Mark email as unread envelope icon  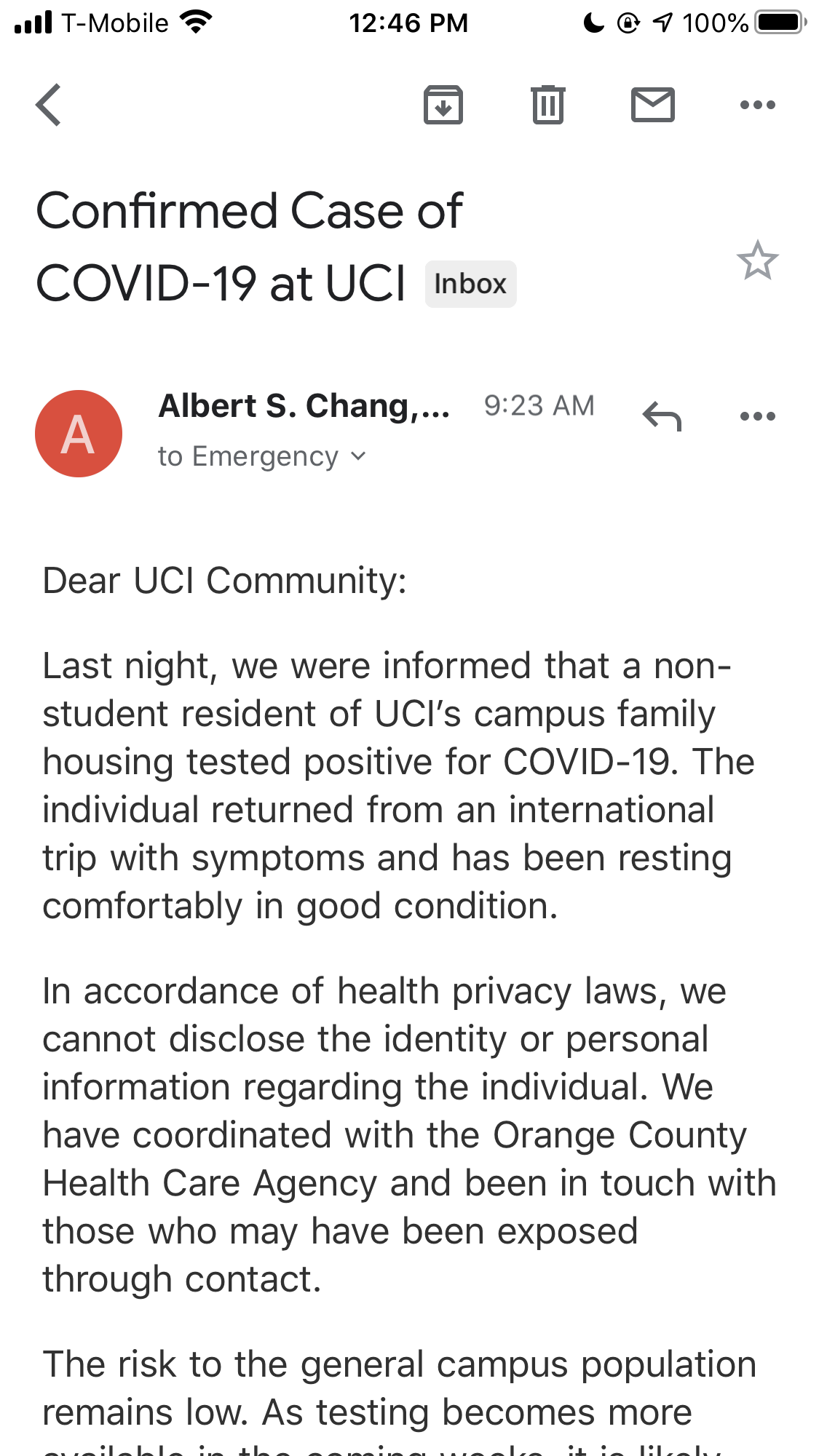point(652,106)
